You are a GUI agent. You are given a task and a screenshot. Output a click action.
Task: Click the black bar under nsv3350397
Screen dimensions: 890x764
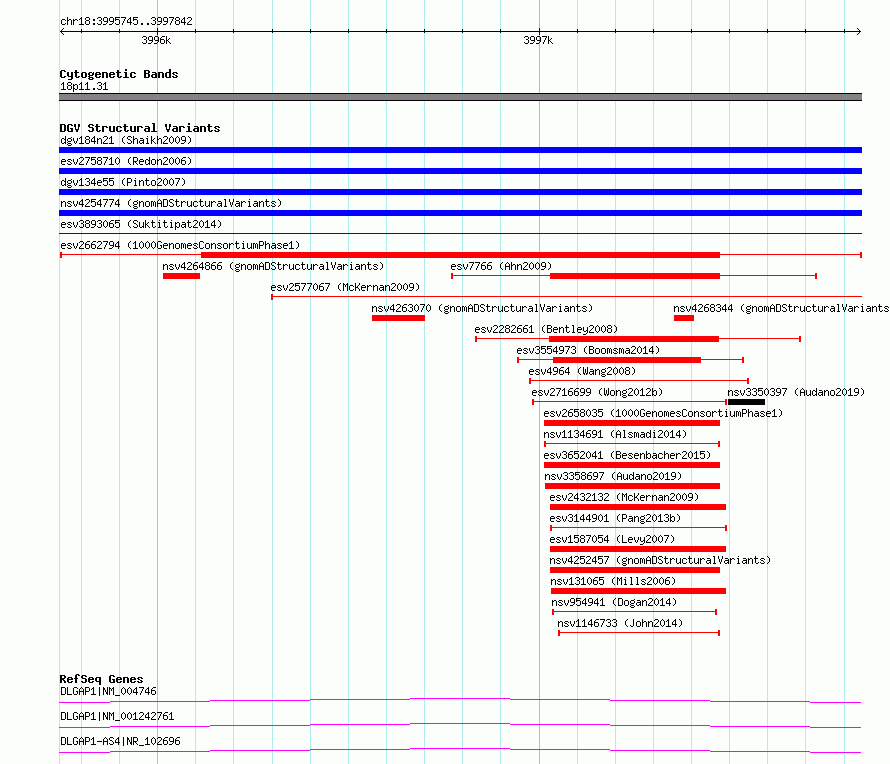pyautogui.click(x=746, y=402)
